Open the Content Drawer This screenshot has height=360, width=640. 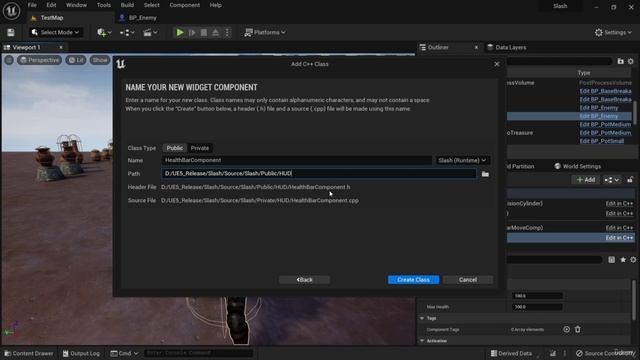click(29, 353)
